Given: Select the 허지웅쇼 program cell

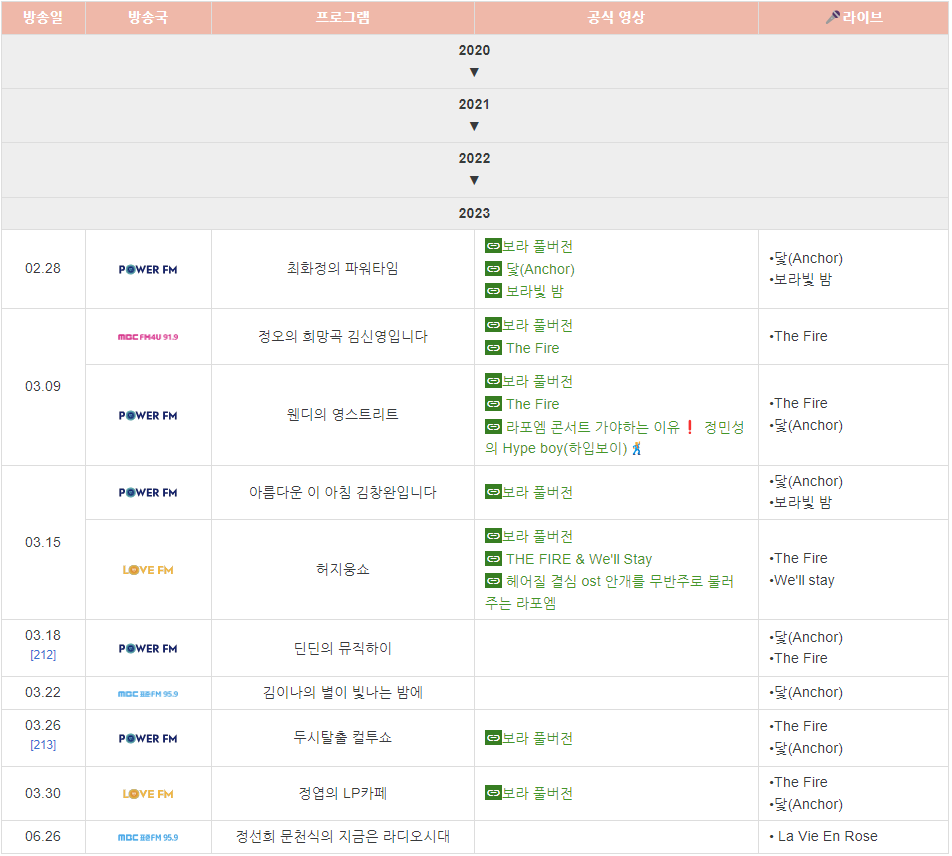Looking at the screenshot, I should [343, 569].
